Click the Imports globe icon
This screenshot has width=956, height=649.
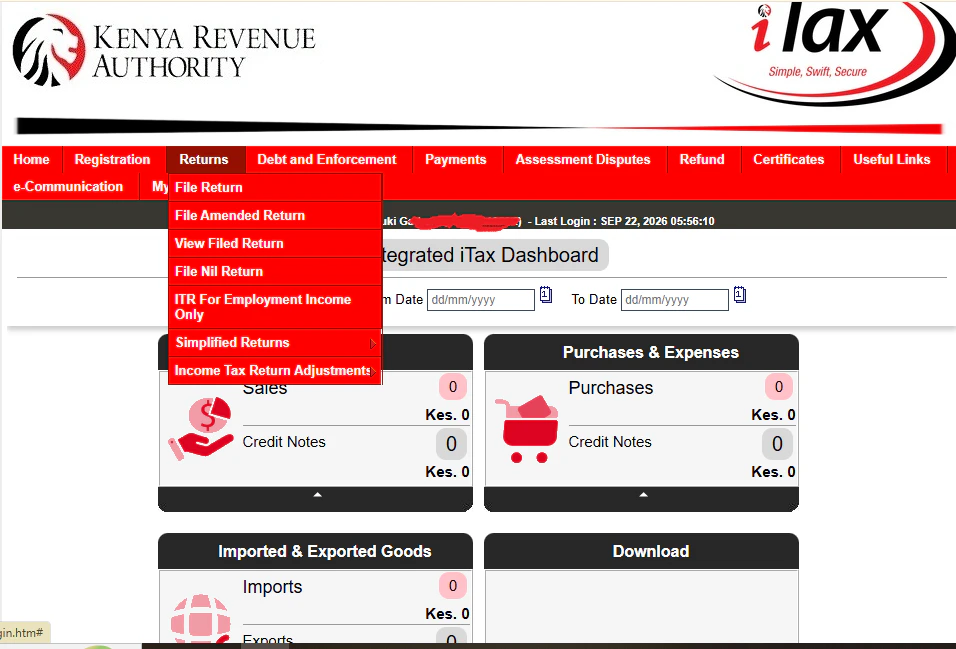201,619
